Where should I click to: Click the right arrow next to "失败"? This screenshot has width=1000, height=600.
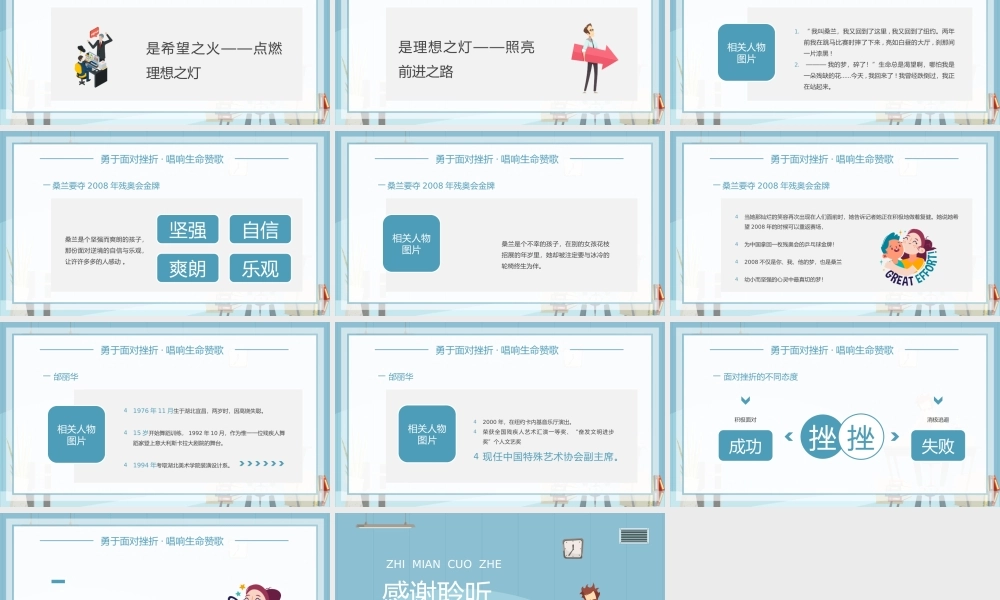click(x=895, y=437)
